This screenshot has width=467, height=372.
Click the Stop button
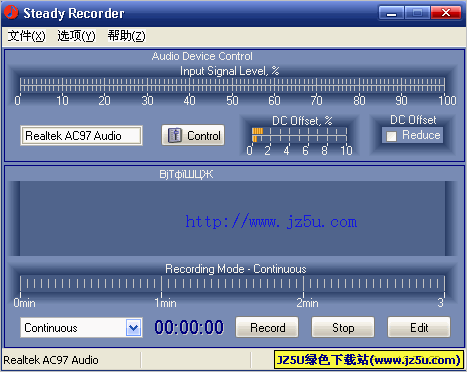pos(343,327)
